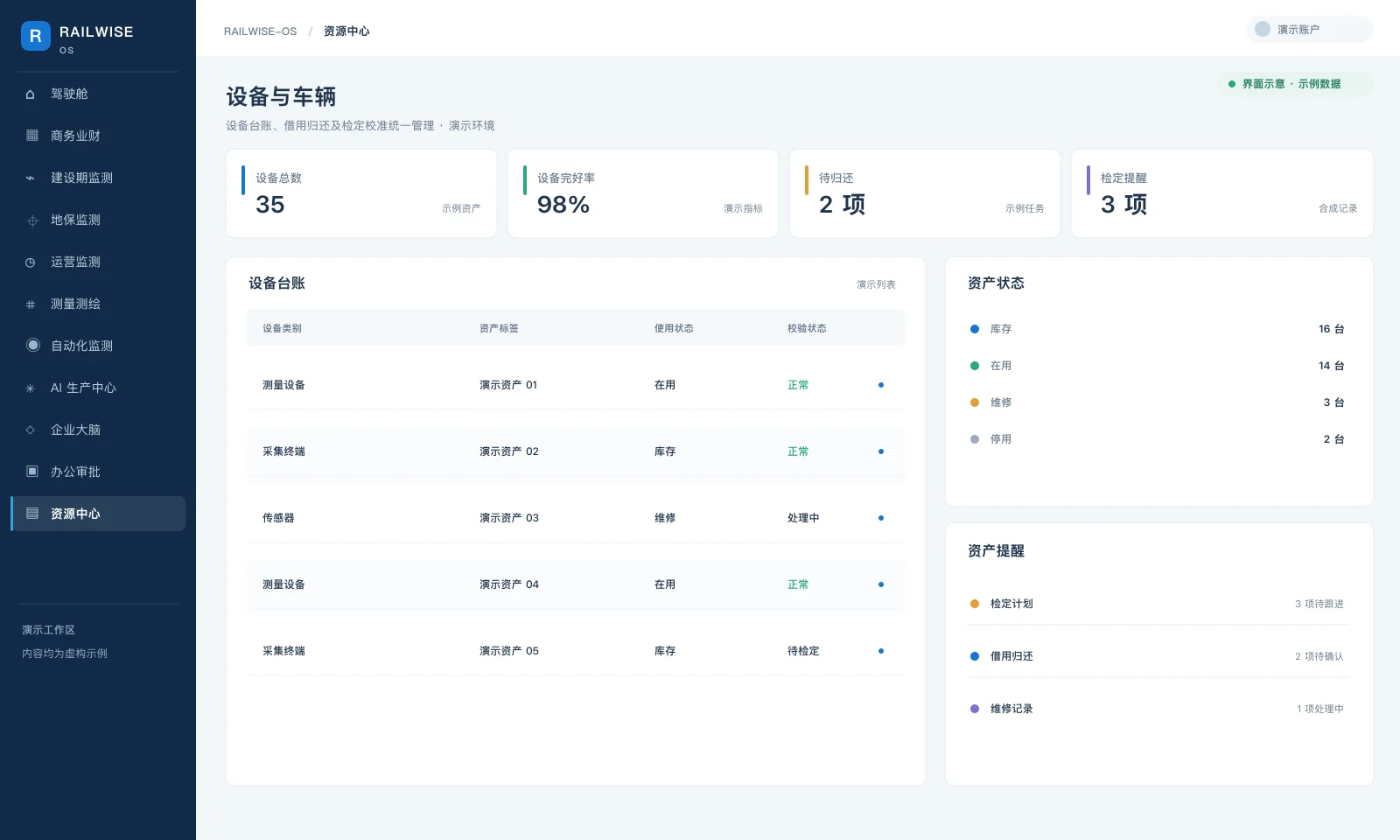This screenshot has height=840, width=1400.
Task: Select 演示资产 02 table cell
Action: [509, 451]
